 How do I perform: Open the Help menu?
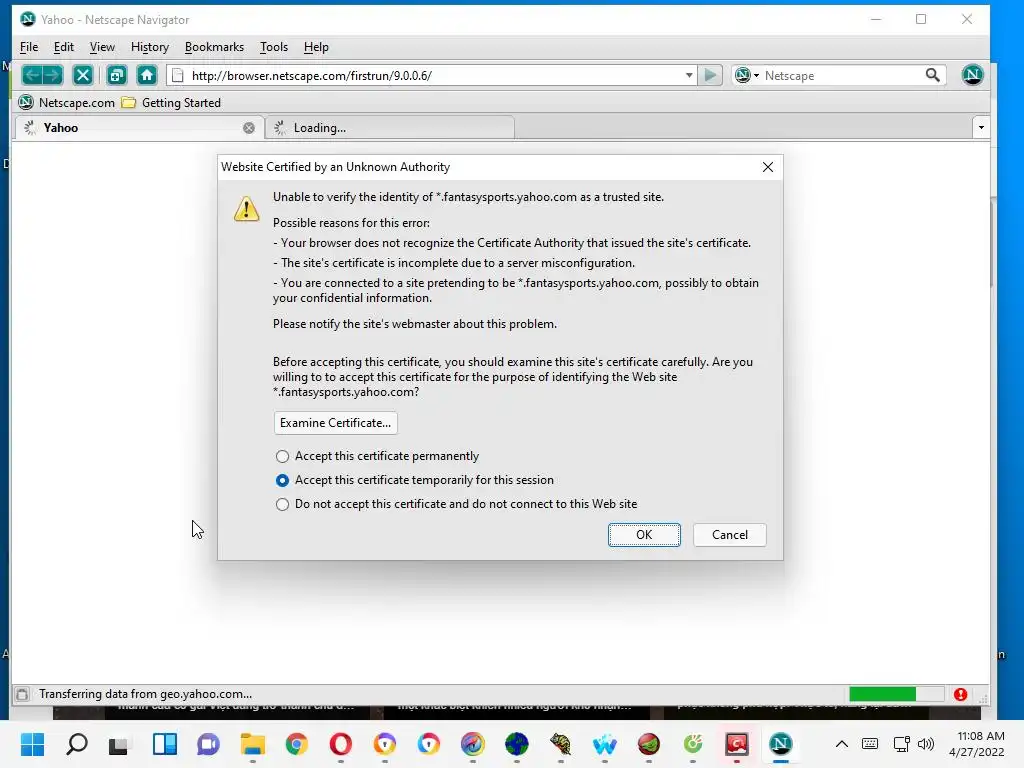tap(316, 47)
